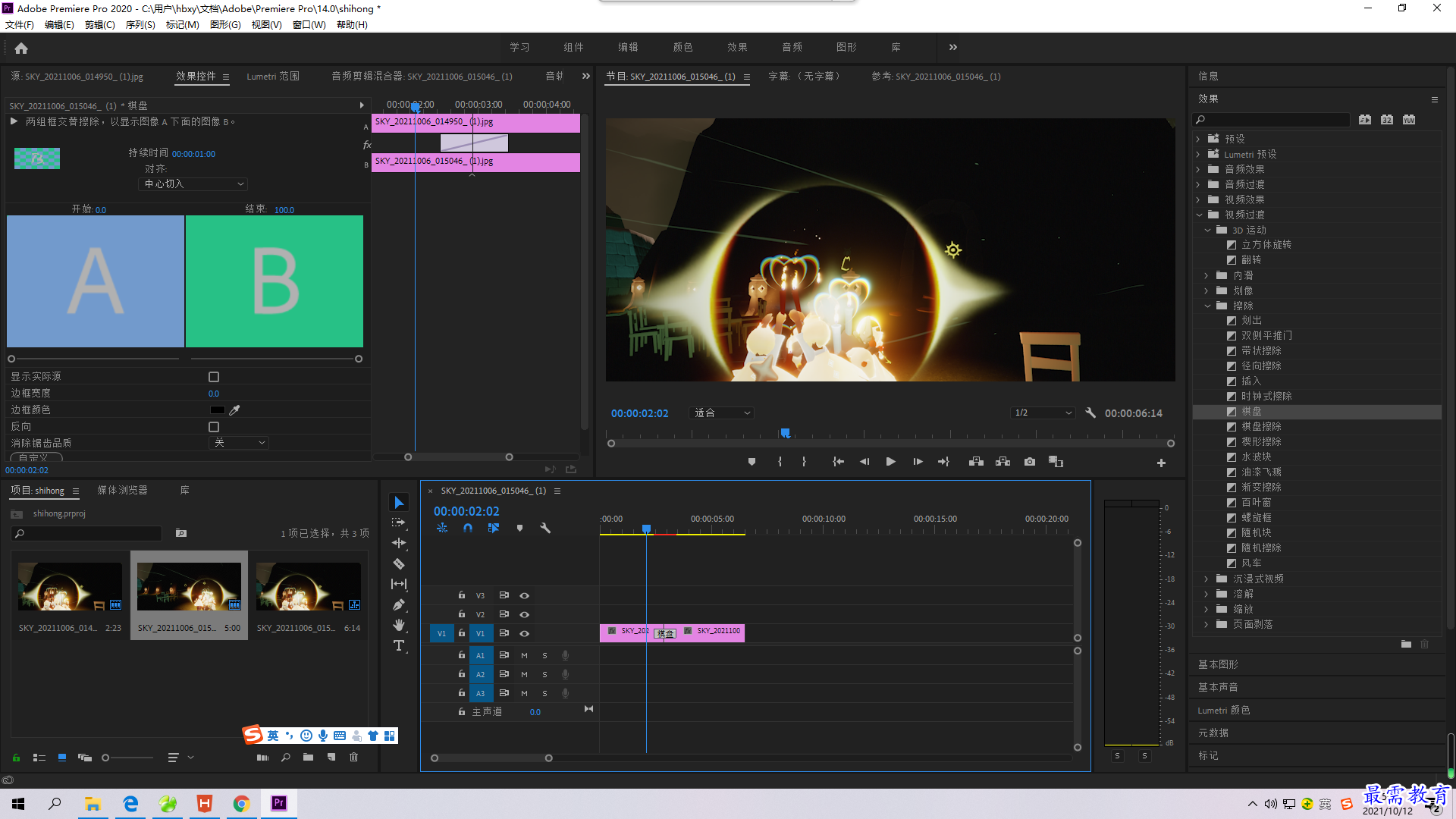This screenshot has height=819, width=1456.
Task: Switch to Color workspace tab
Action: pyautogui.click(x=682, y=47)
